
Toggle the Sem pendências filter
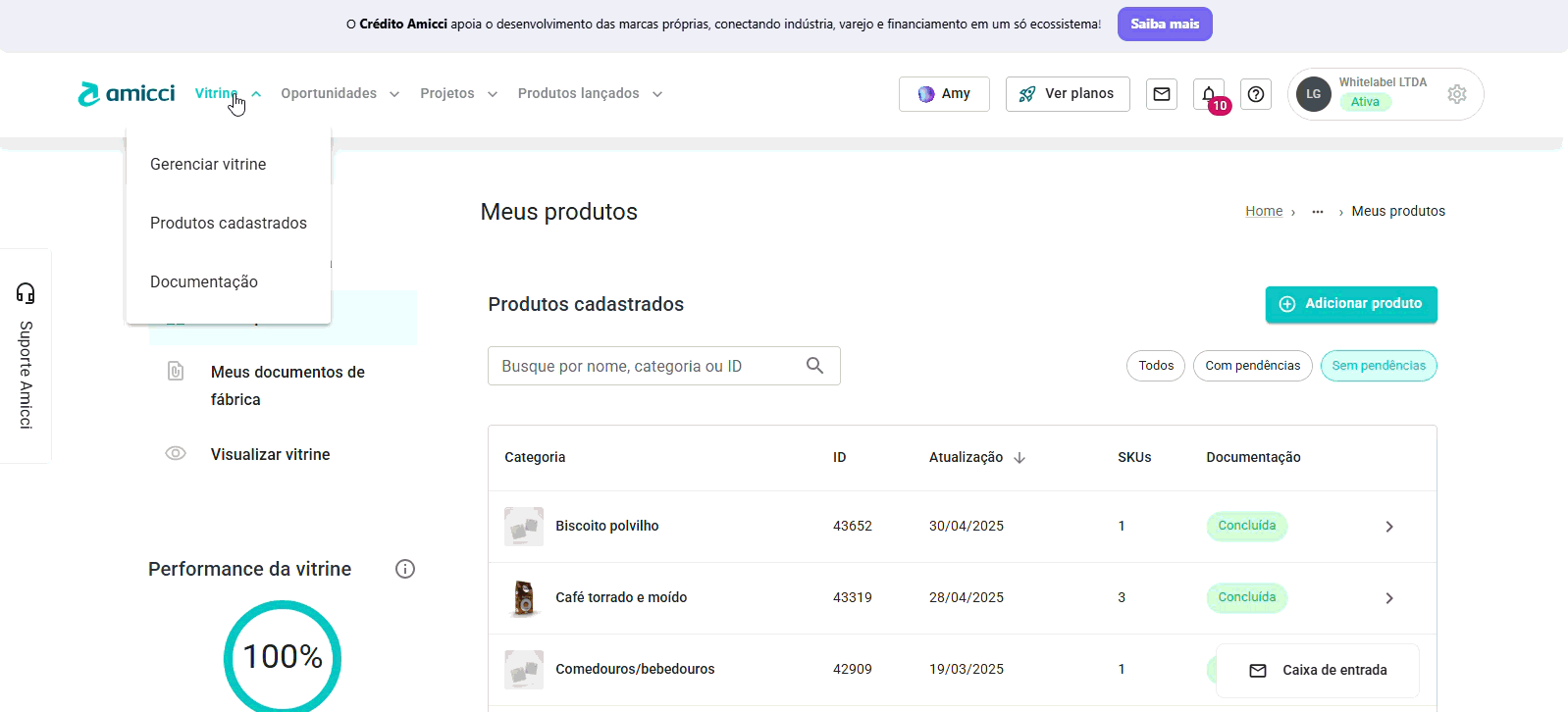pyautogui.click(x=1379, y=366)
